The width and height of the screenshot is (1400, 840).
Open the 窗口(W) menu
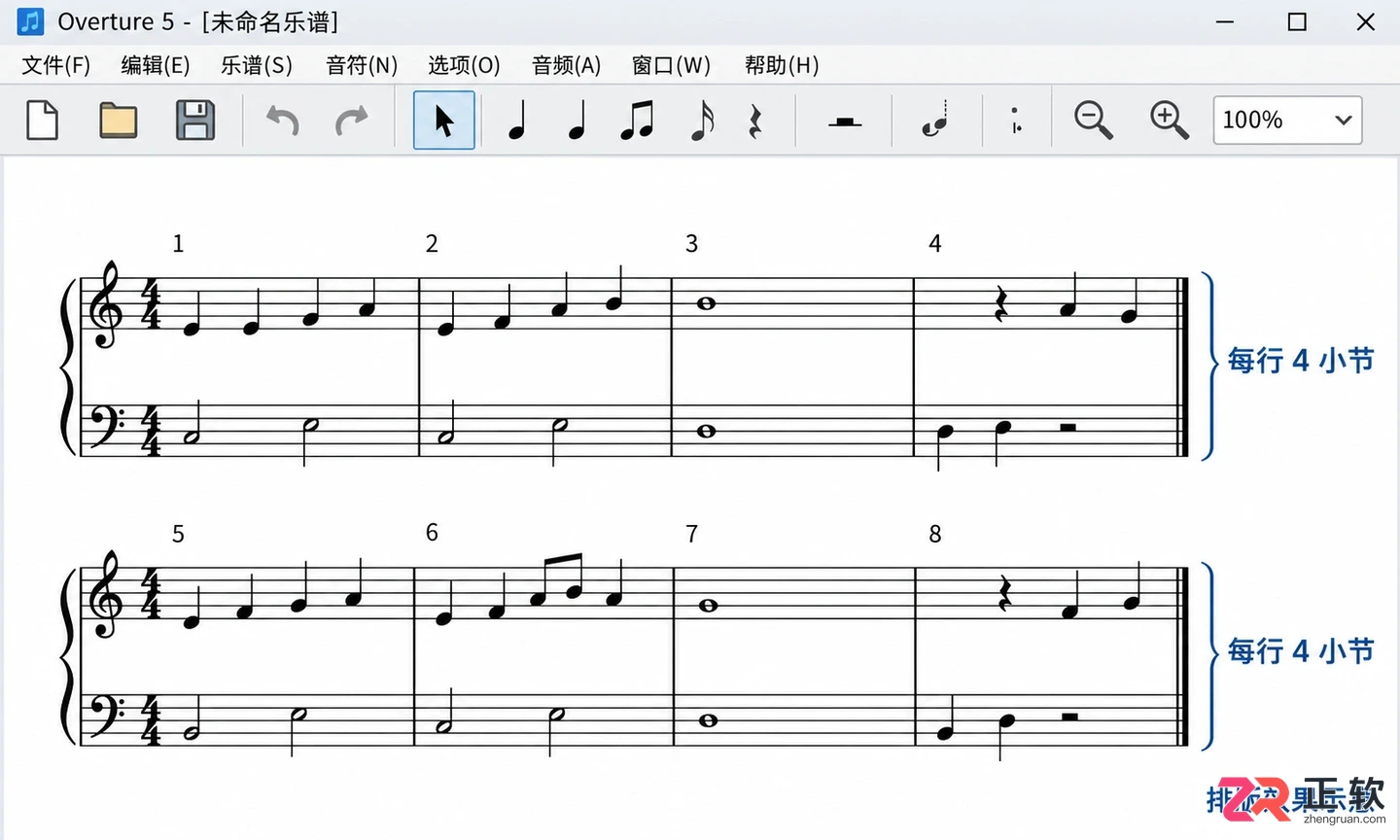coord(671,65)
